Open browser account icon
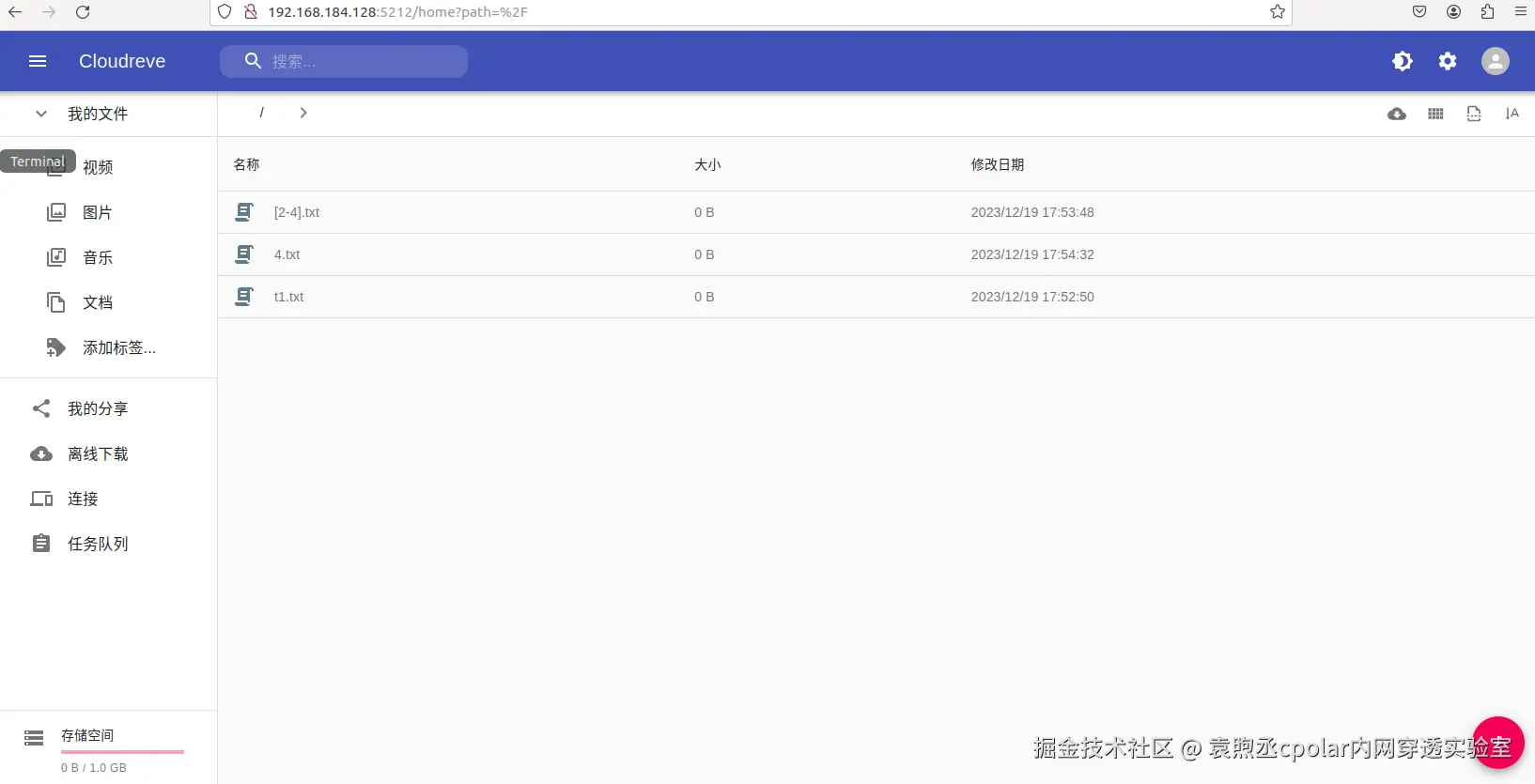The width and height of the screenshot is (1535, 784). coord(1453,12)
